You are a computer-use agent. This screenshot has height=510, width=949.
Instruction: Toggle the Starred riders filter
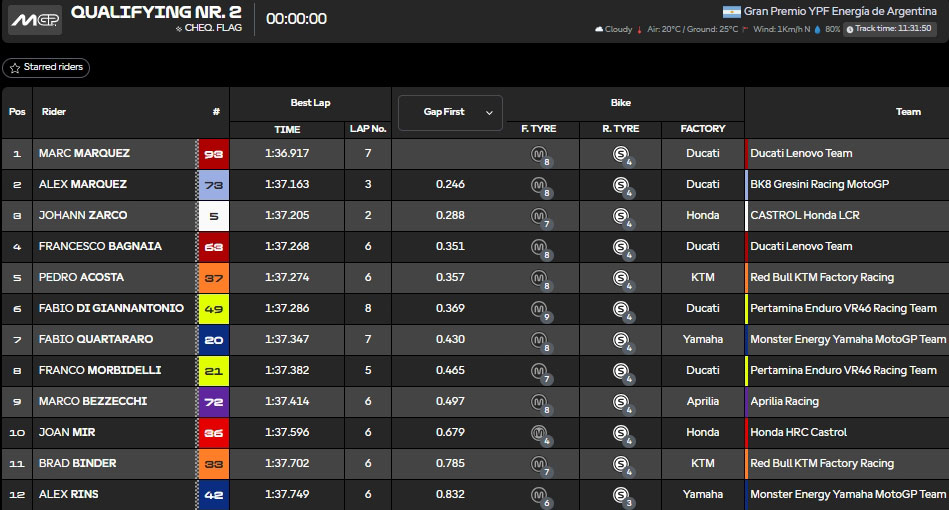[x=46, y=68]
